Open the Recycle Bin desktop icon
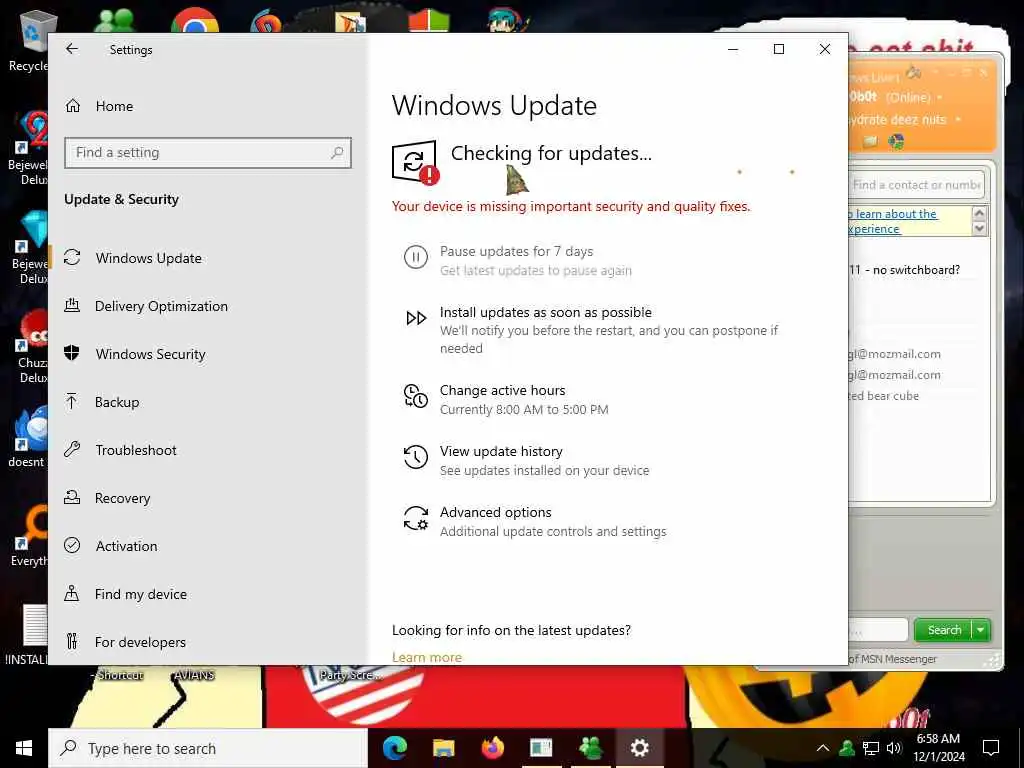1024x768 pixels. coord(31,39)
